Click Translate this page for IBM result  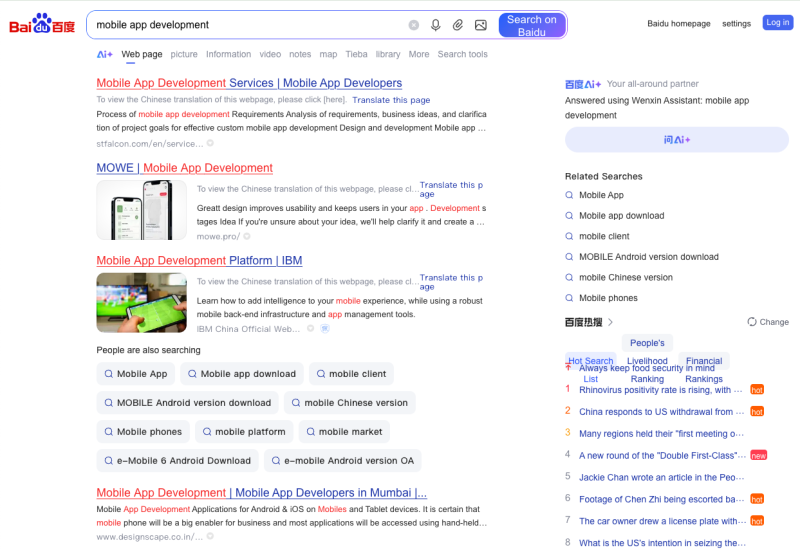(x=451, y=282)
